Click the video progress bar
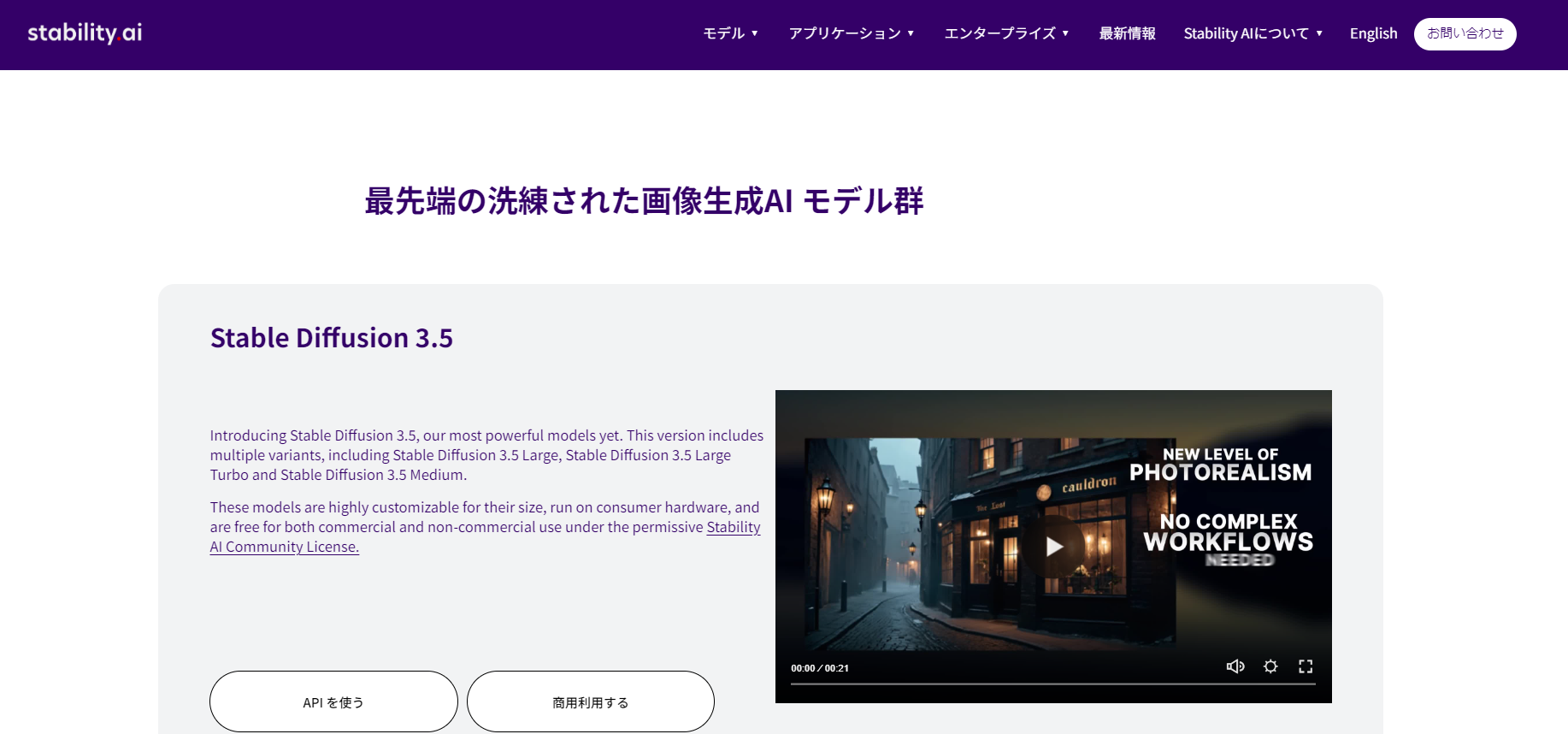The image size is (1568, 734). [1053, 684]
